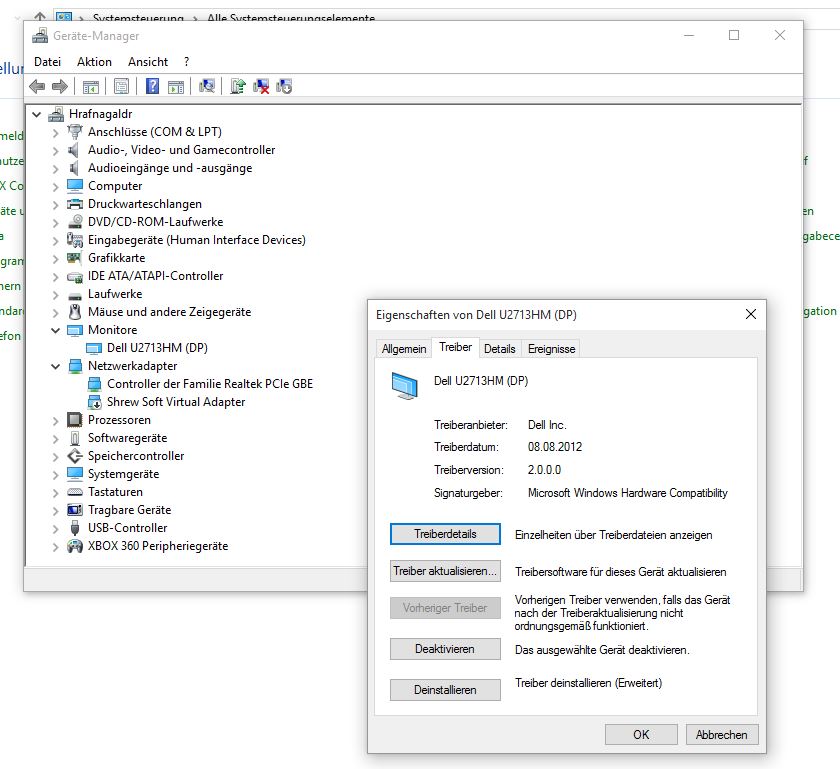The height and width of the screenshot is (769, 840).
Task: Click the blue Help question mark icon
Action: click(x=153, y=86)
